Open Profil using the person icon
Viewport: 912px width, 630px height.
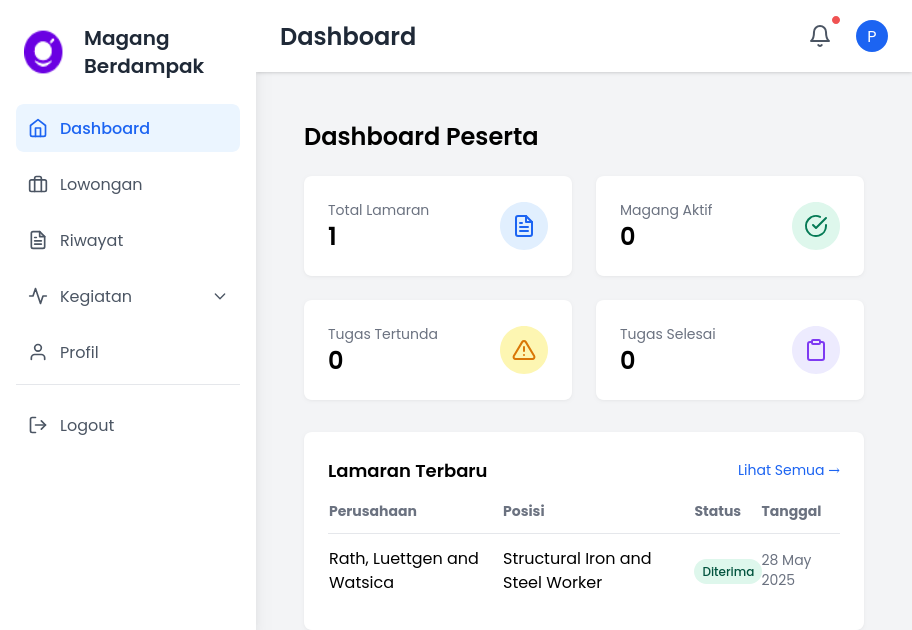pyautogui.click(x=38, y=352)
